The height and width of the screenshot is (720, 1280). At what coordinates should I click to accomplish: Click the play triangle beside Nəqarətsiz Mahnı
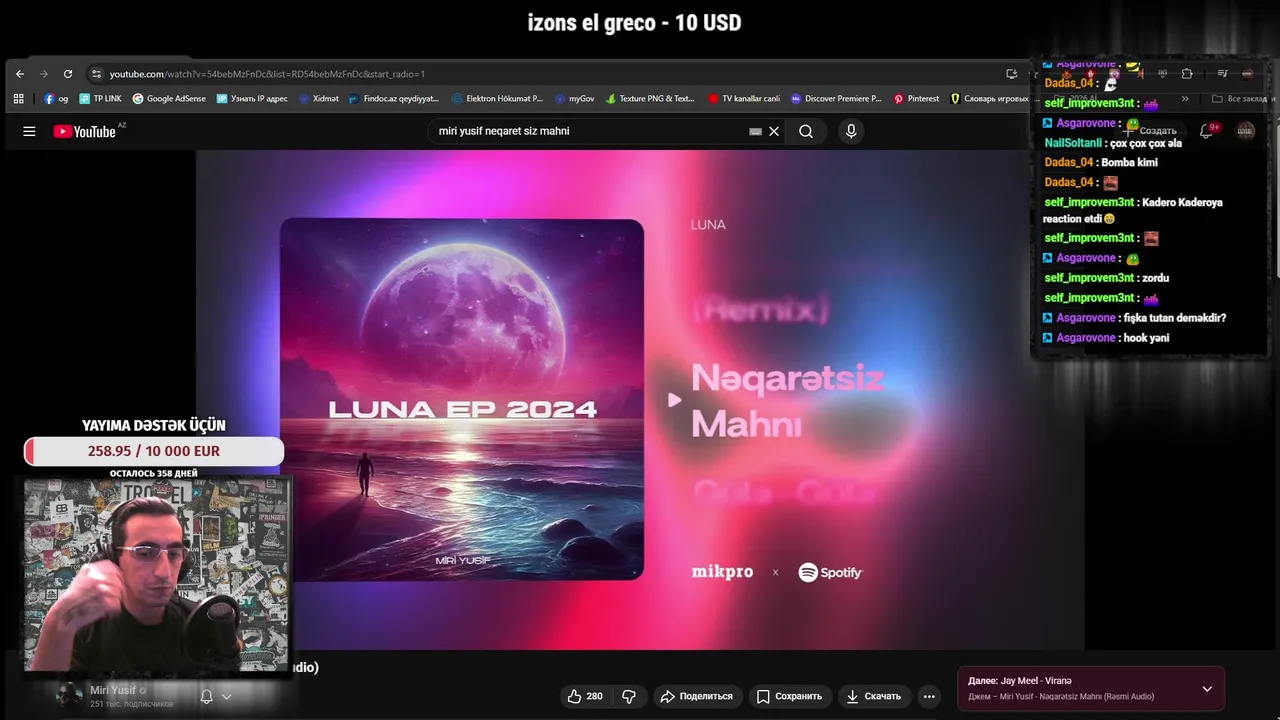[675, 400]
